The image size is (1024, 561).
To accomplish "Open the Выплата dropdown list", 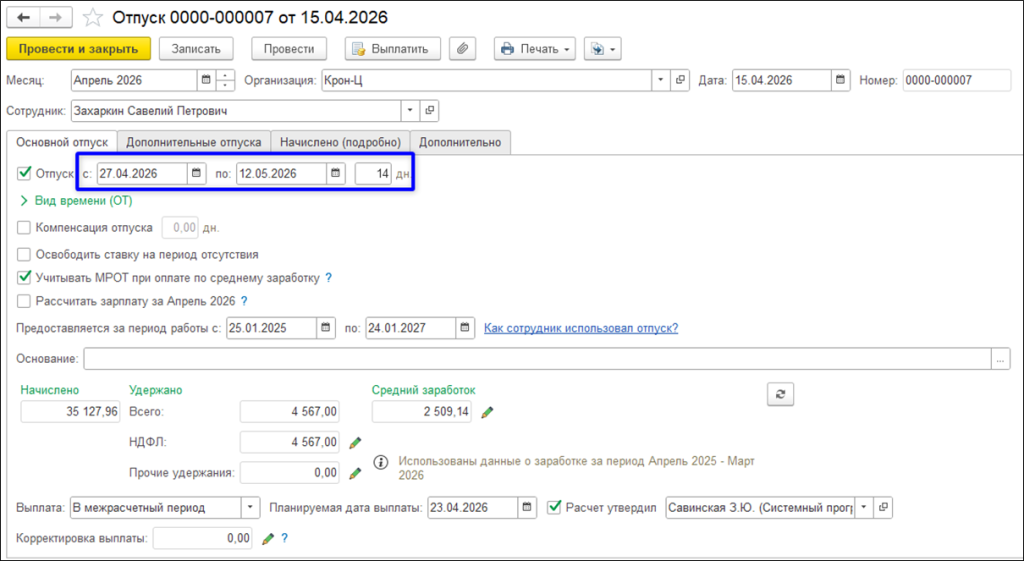I will point(250,507).
